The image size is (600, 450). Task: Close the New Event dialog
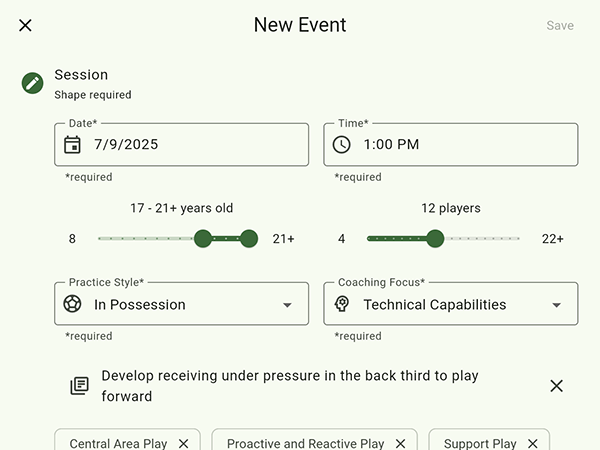[x=26, y=25]
